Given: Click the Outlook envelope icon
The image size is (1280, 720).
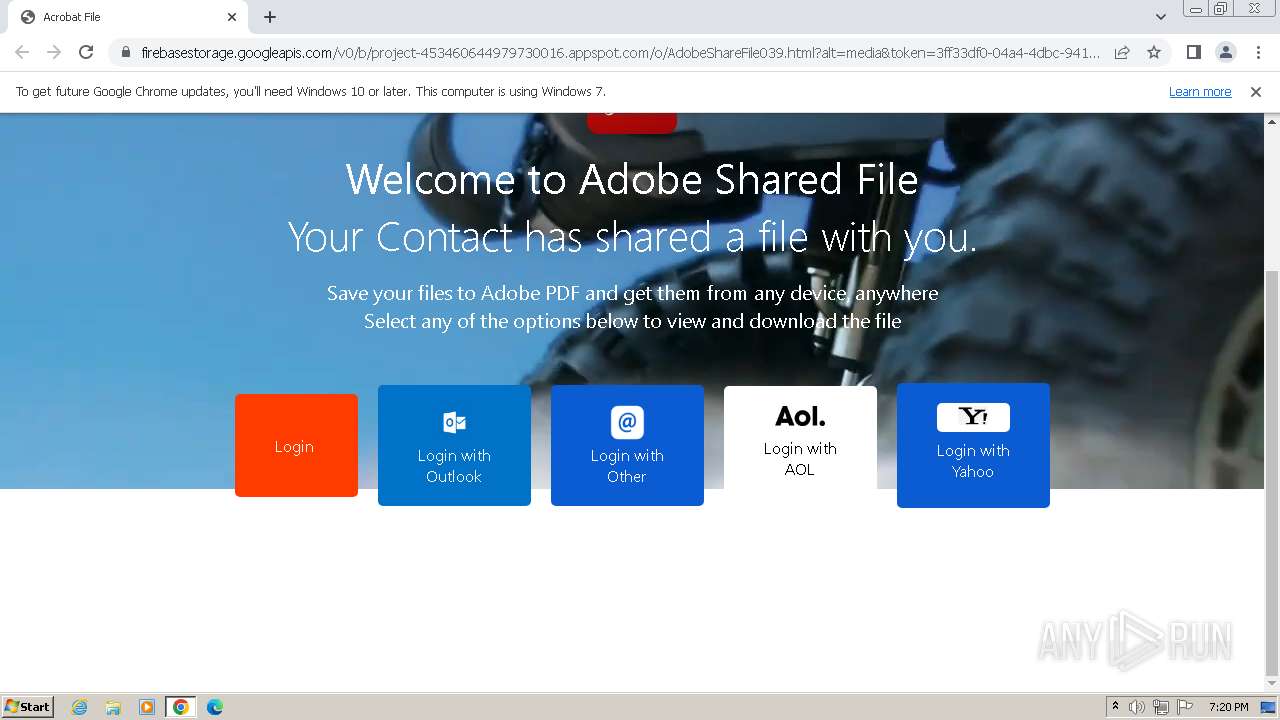Looking at the screenshot, I should pos(454,422).
